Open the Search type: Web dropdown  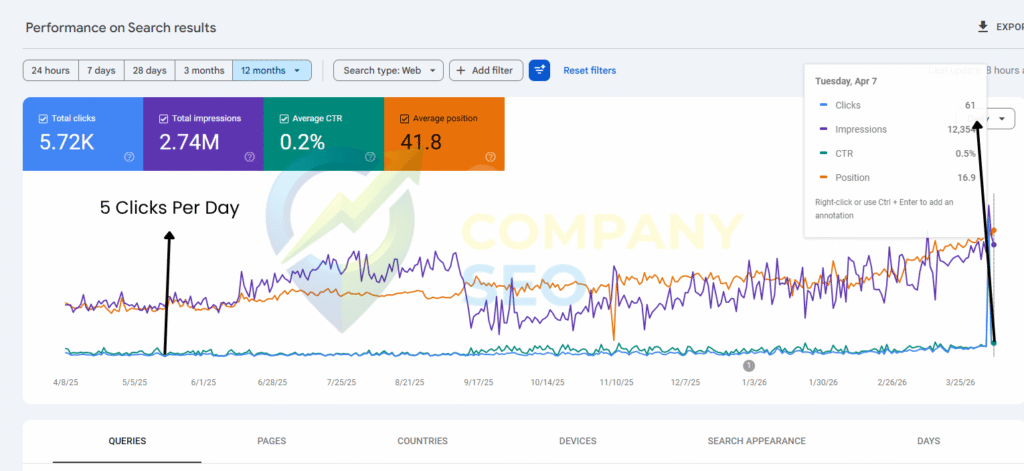(388, 70)
